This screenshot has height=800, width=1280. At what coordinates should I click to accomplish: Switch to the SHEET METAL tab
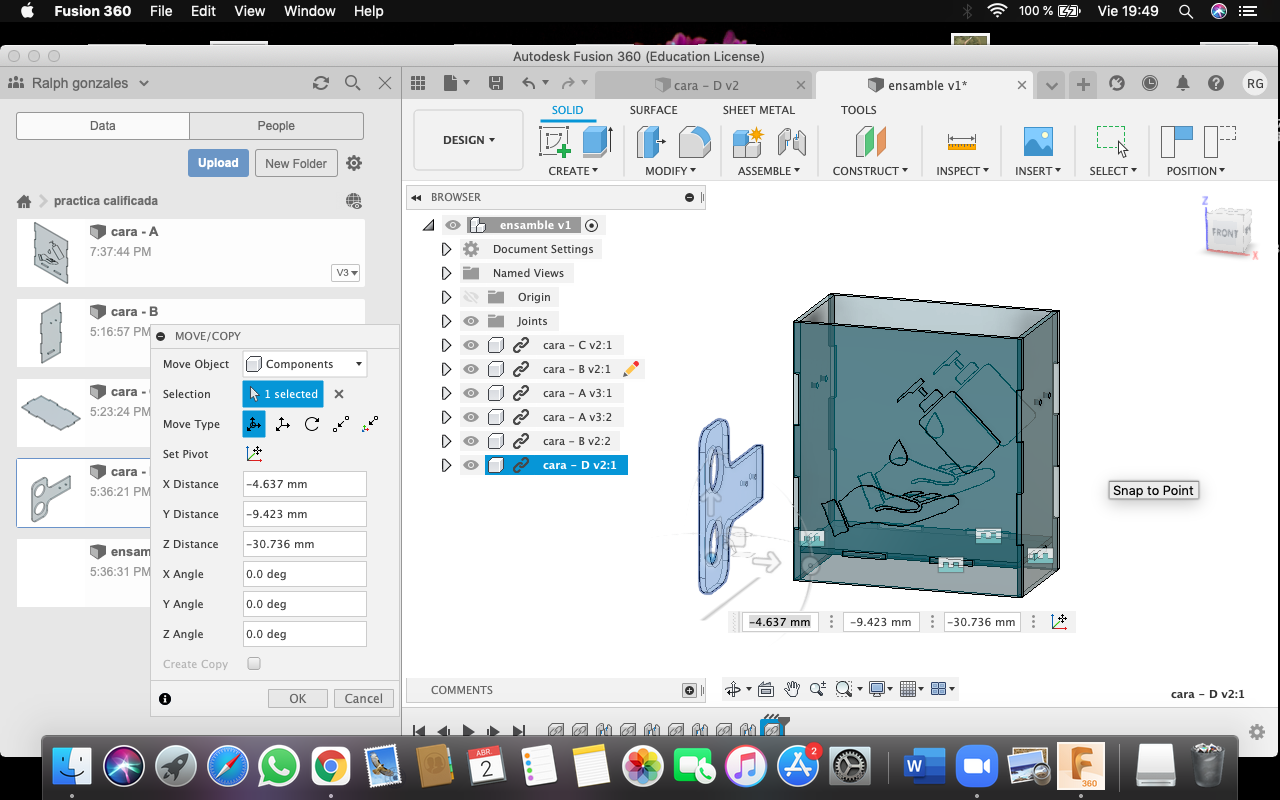click(x=759, y=110)
